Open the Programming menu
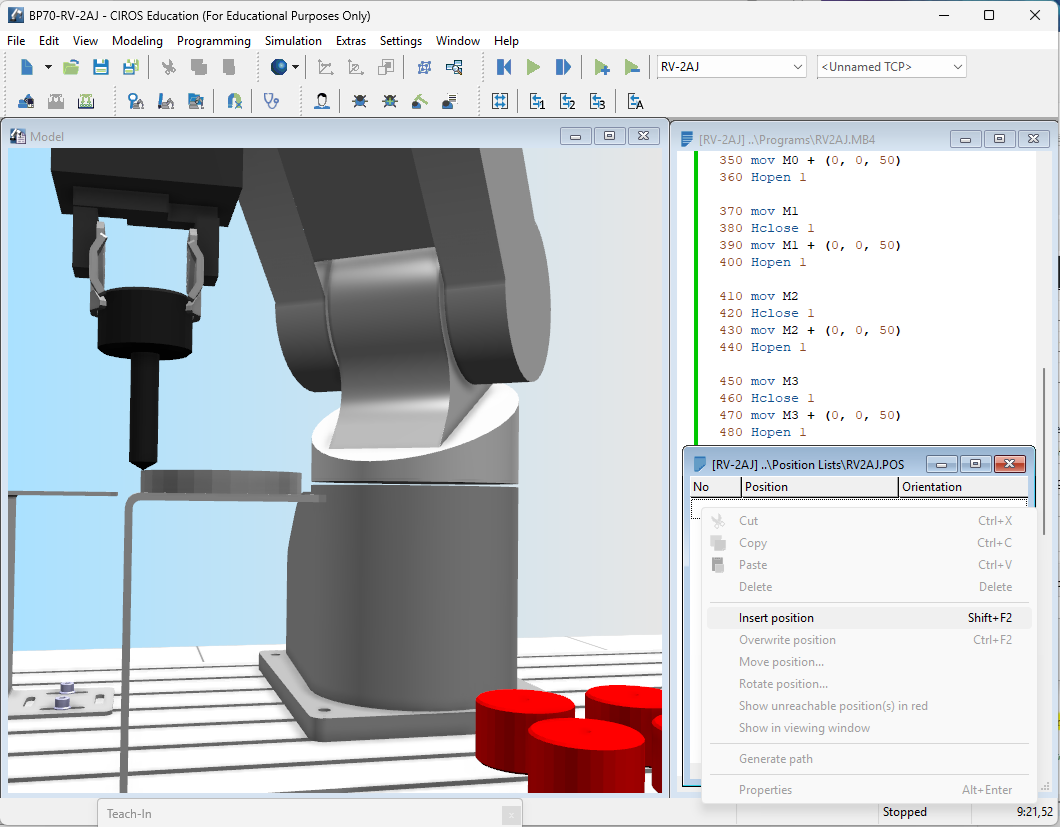This screenshot has width=1060, height=827. coord(214,41)
